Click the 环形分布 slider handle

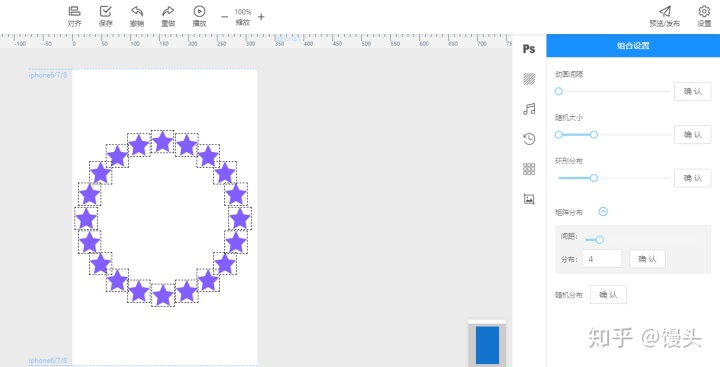(x=594, y=178)
